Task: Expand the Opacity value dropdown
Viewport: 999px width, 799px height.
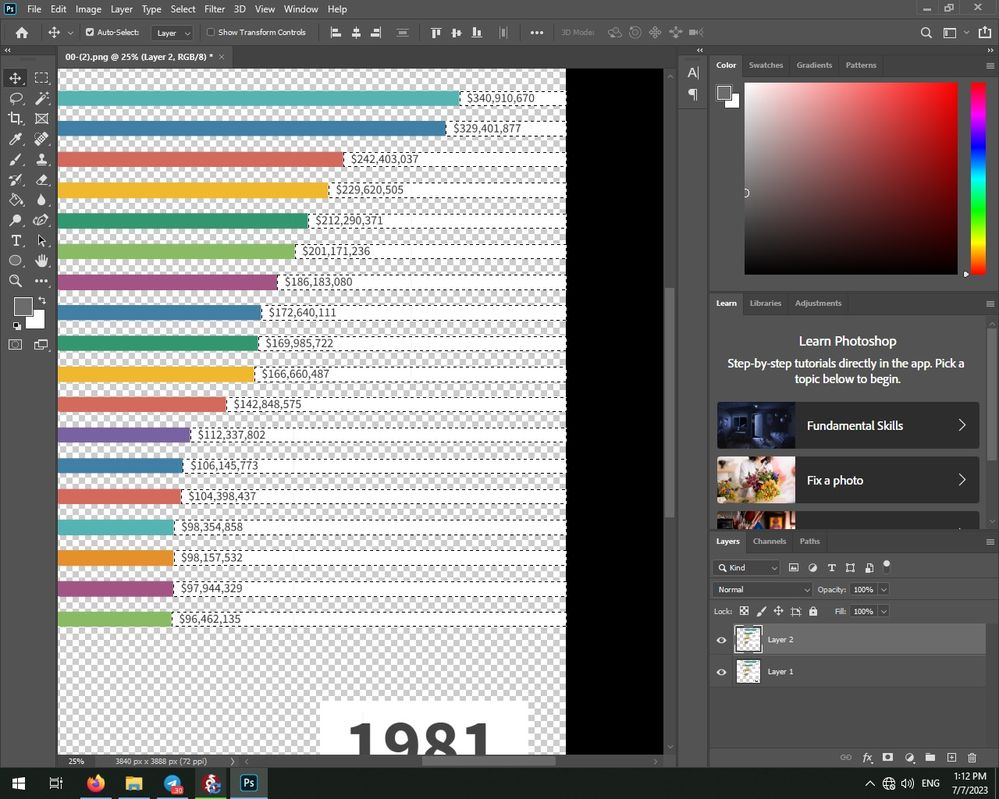Action: tap(883, 590)
